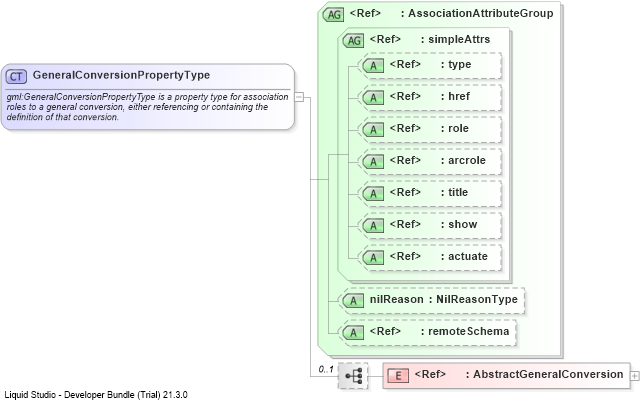Select the ': title' attribute label
This screenshot has width=640, height=400.
(x=454, y=192)
